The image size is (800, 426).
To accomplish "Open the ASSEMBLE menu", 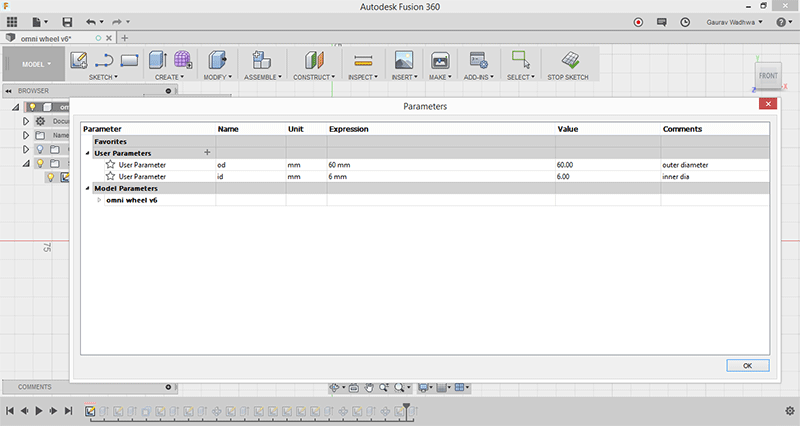I will click(262, 77).
